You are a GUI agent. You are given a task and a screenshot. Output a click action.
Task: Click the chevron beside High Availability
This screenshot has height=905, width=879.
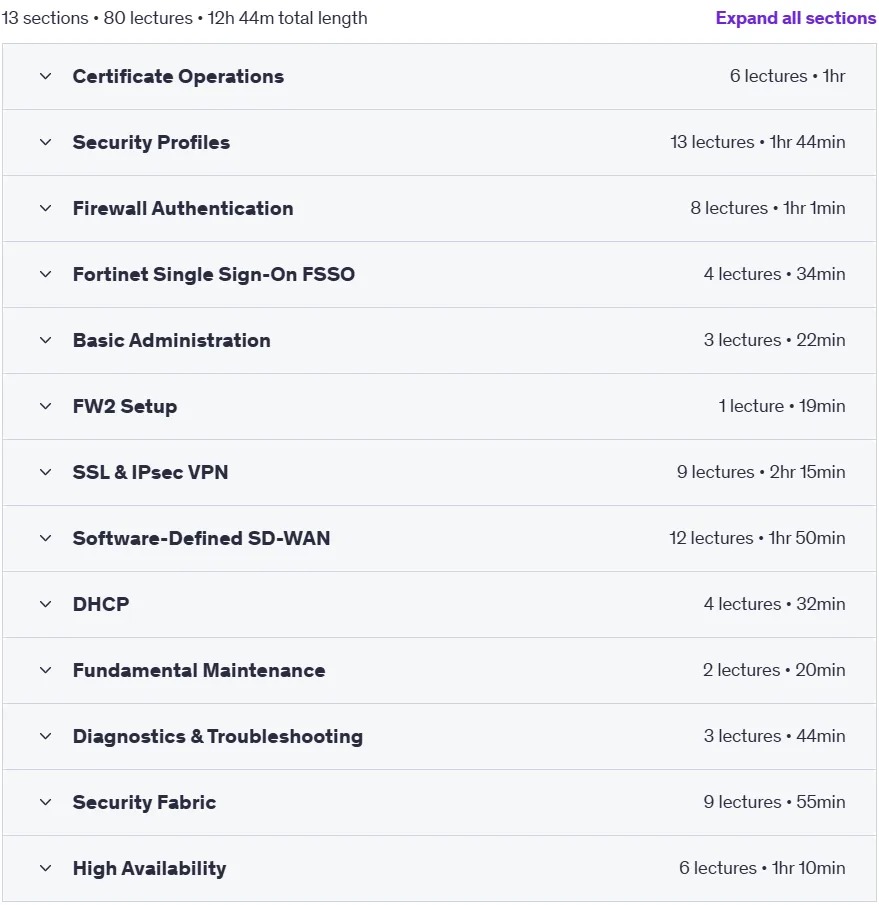(46, 868)
